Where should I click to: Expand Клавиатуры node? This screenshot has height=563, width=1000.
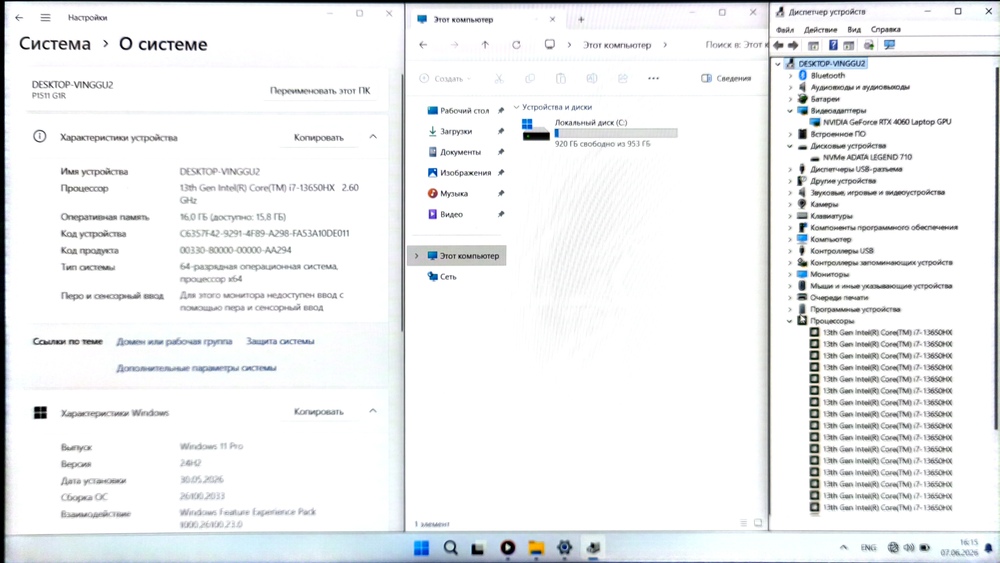pyautogui.click(x=790, y=216)
